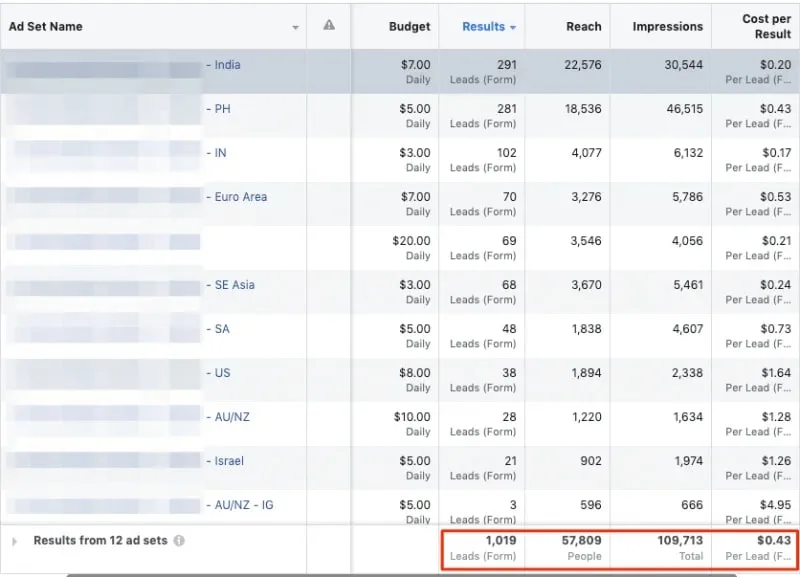This screenshot has width=800, height=577.
Task: Select the $0.73 cost for SA
Action: [x=776, y=329]
